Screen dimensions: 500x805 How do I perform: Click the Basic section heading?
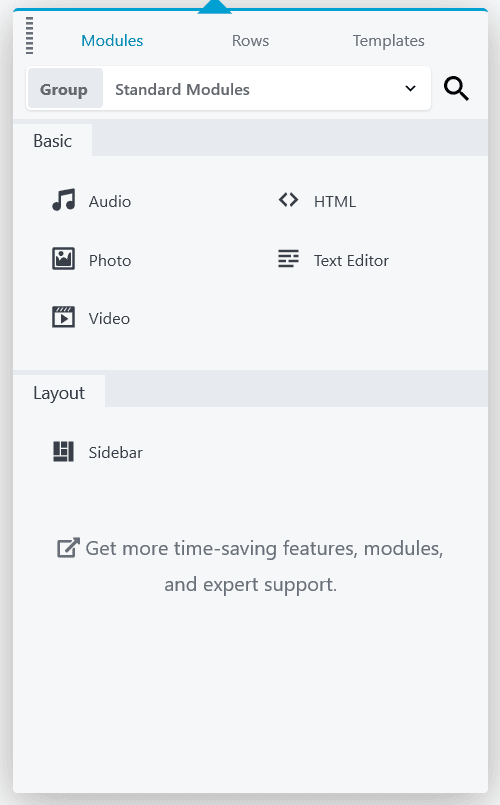tap(52, 141)
